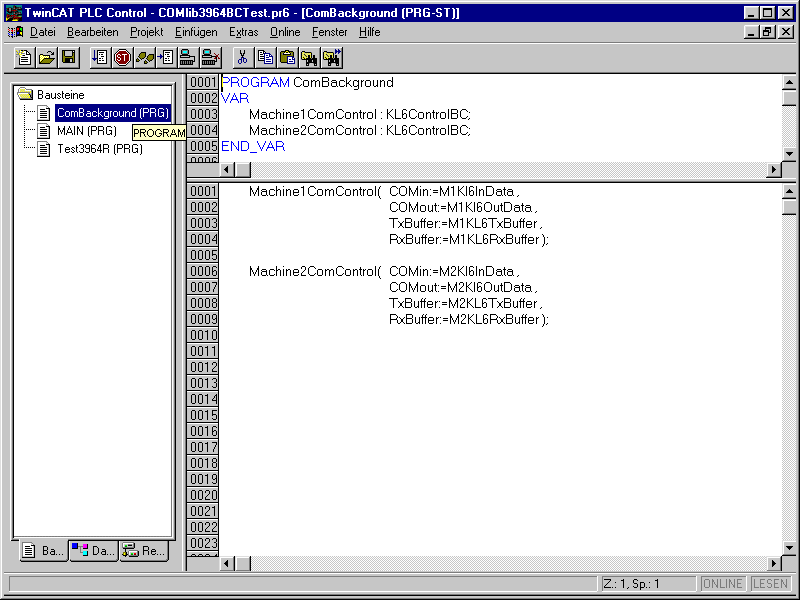Execute a single step with the footprints icon
This screenshot has width=800, height=600.
click(144, 58)
